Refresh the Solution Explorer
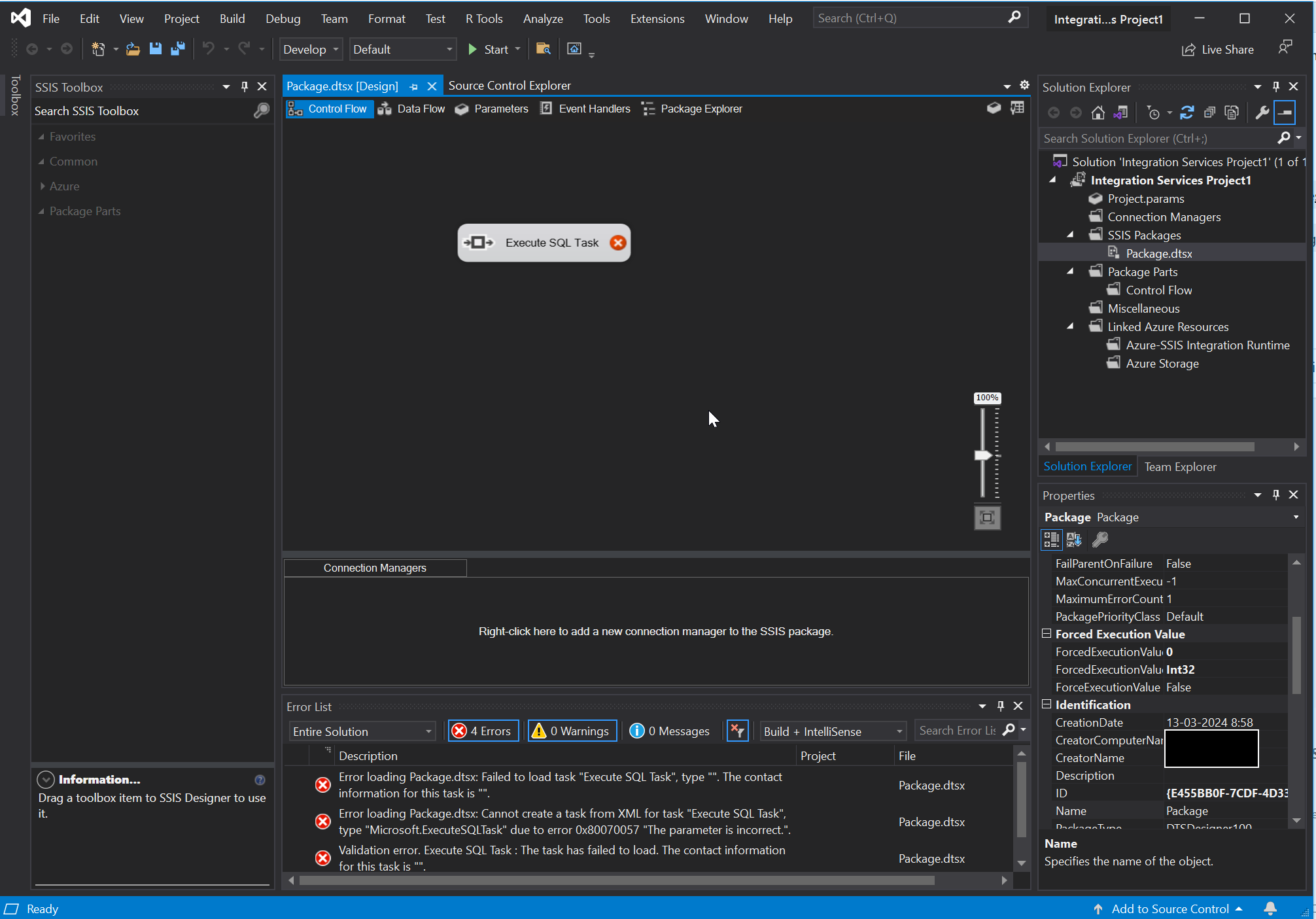Viewport: 1316px width, 919px height. [x=1187, y=112]
